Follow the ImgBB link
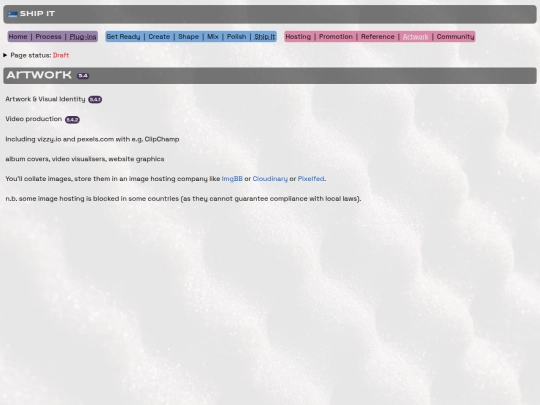This screenshot has height=405, width=540. pyautogui.click(x=232, y=179)
